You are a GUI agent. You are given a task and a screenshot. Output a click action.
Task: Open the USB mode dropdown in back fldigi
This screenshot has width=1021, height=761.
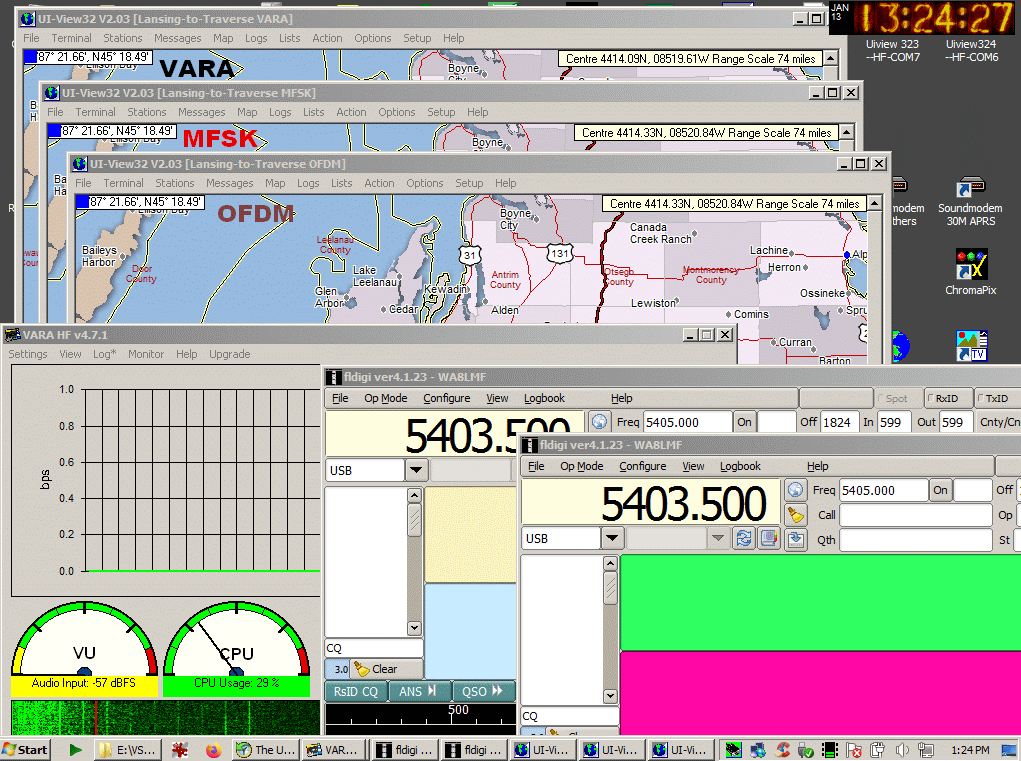tap(416, 470)
